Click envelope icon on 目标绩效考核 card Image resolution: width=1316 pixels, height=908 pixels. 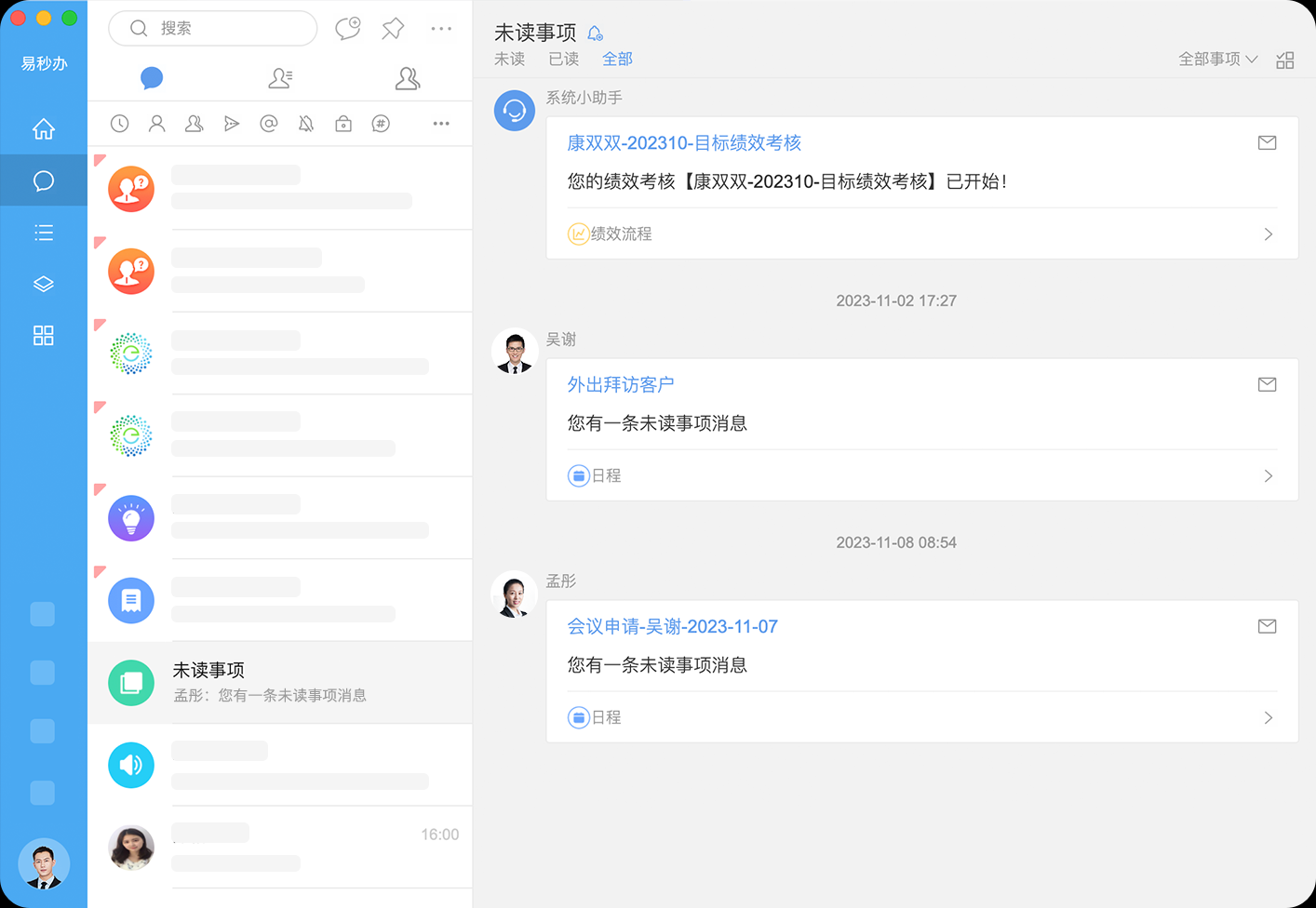(x=1267, y=142)
